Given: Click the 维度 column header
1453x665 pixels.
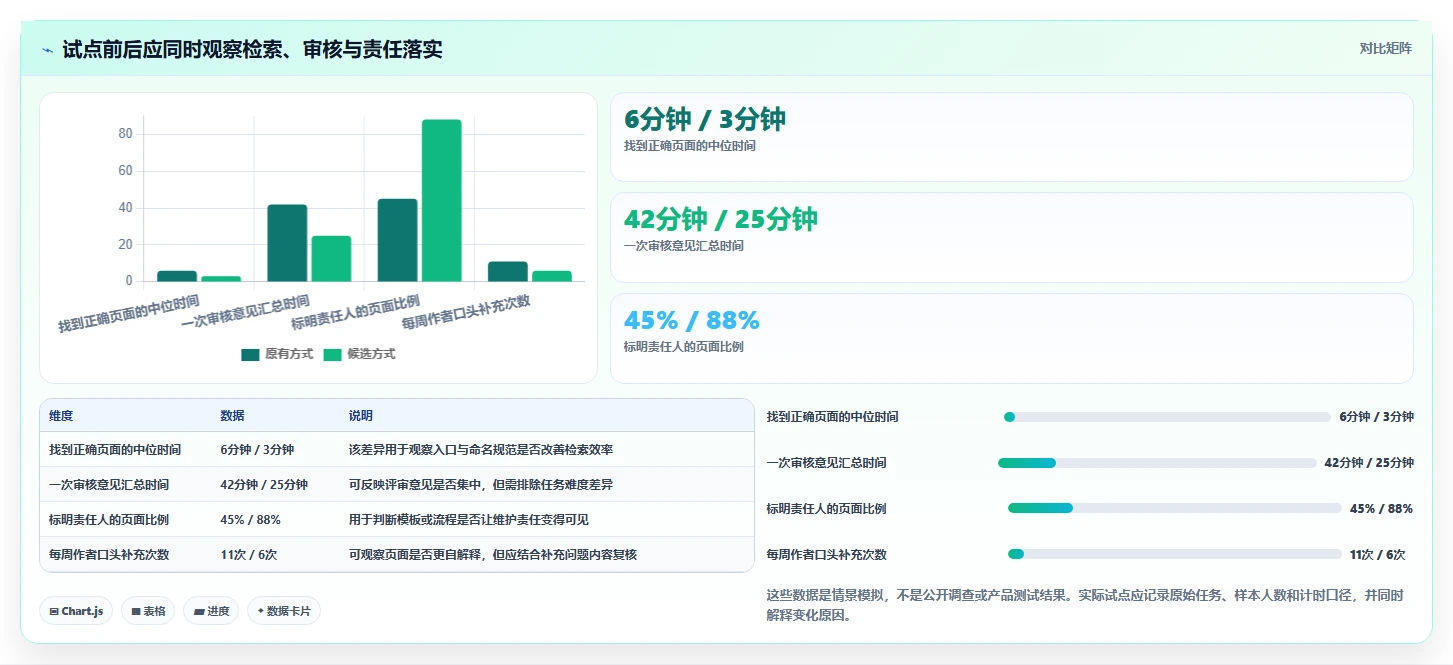Looking at the screenshot, I should [61, 416].
